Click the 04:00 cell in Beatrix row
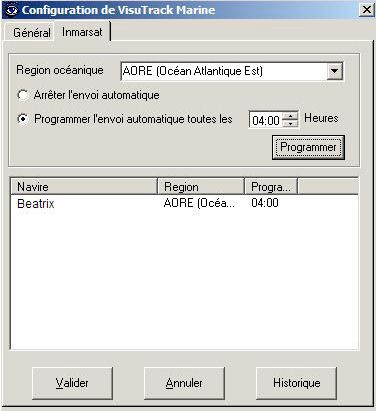 click(265, 203)
